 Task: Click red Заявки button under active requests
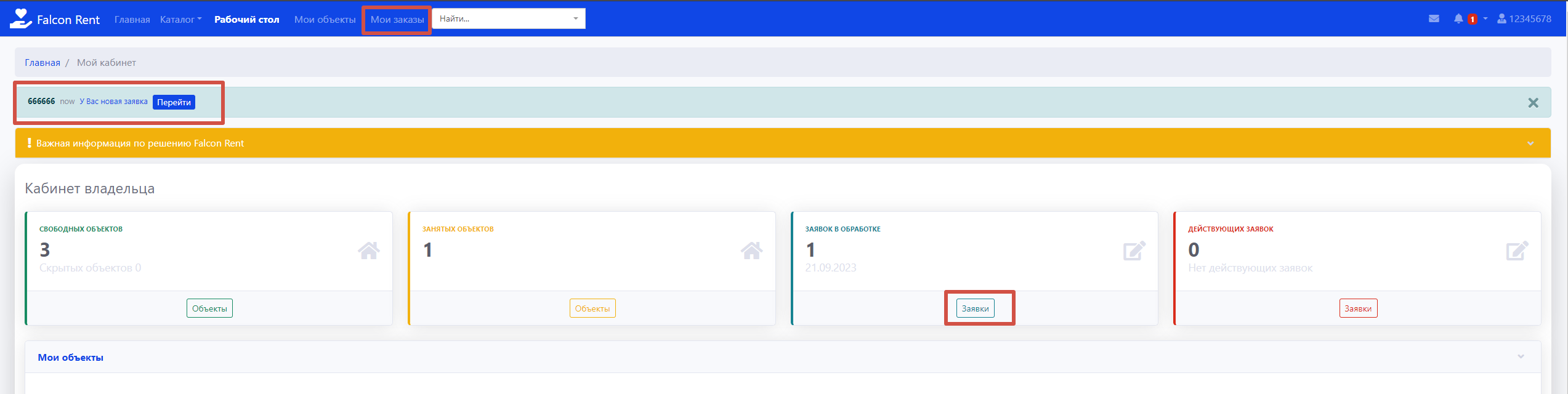pos(1358,308)
